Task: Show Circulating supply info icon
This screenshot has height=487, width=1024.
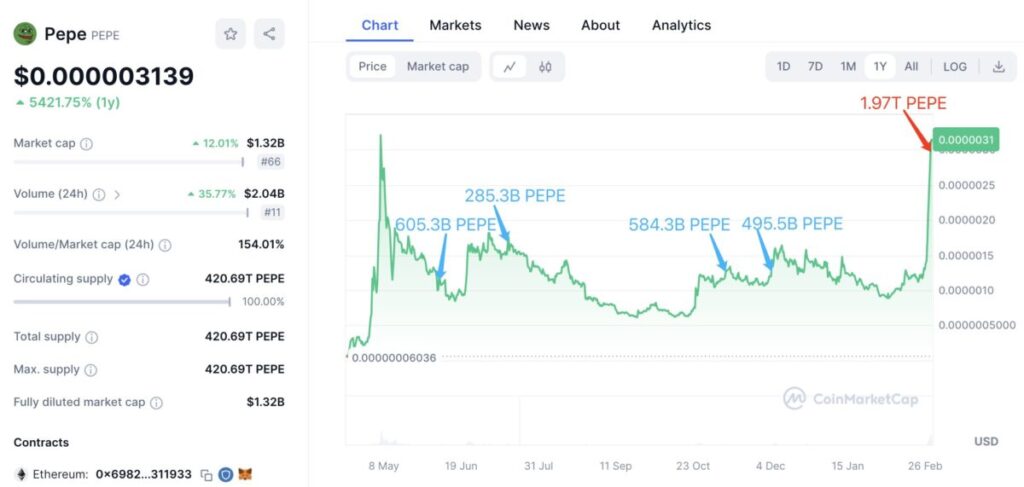Action: click(x=143, y=280)
